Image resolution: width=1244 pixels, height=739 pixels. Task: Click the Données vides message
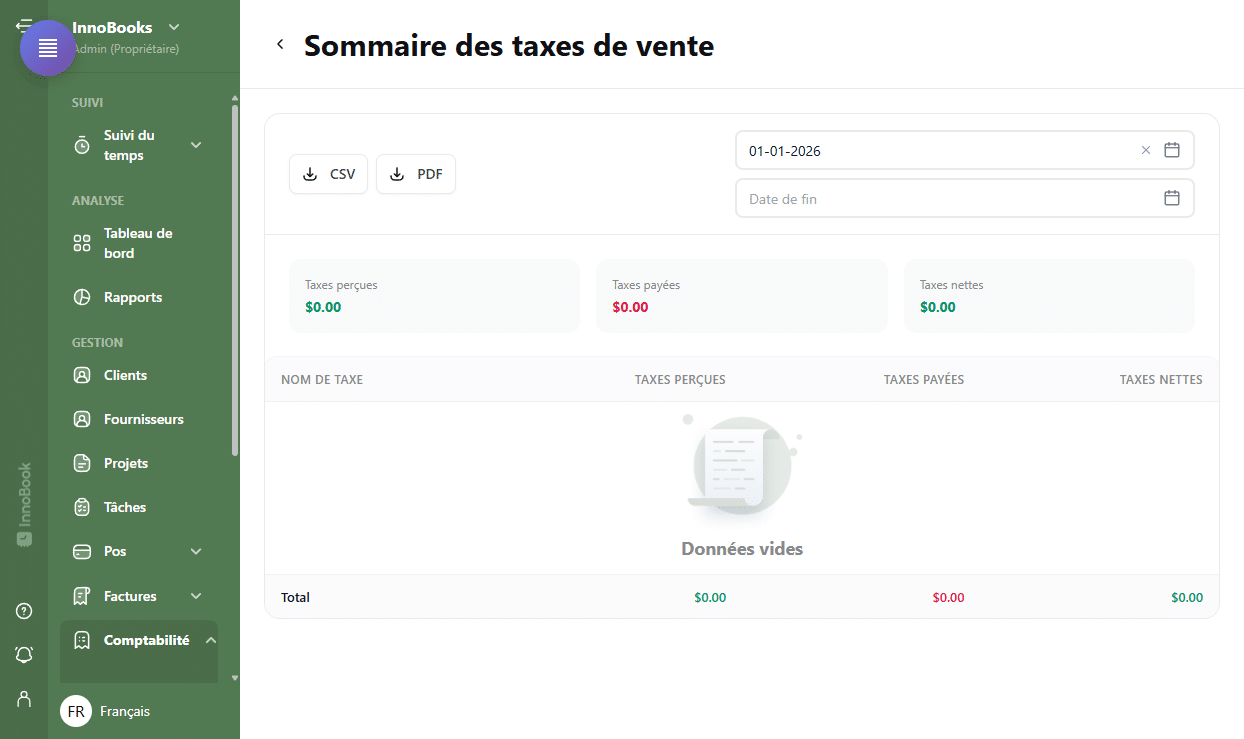[742, 549]
